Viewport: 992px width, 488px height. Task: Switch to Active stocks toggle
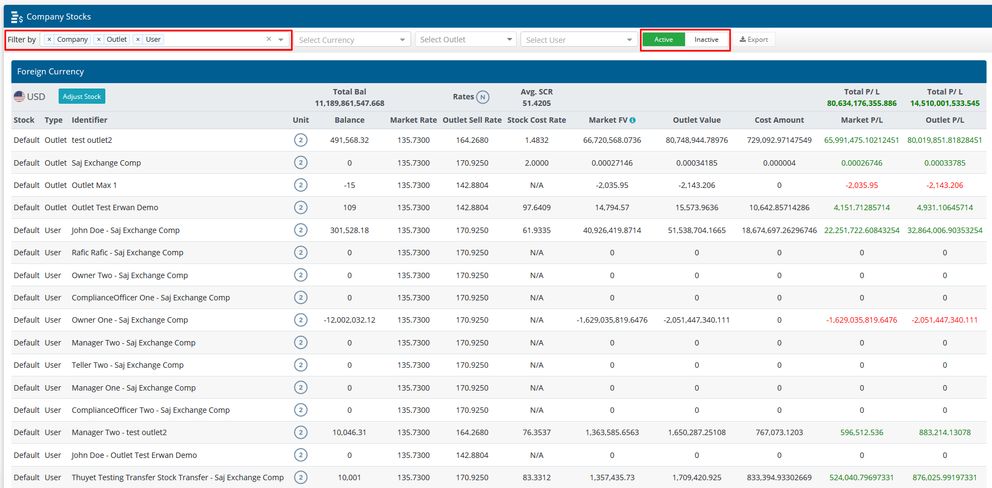tap(664, 39)
